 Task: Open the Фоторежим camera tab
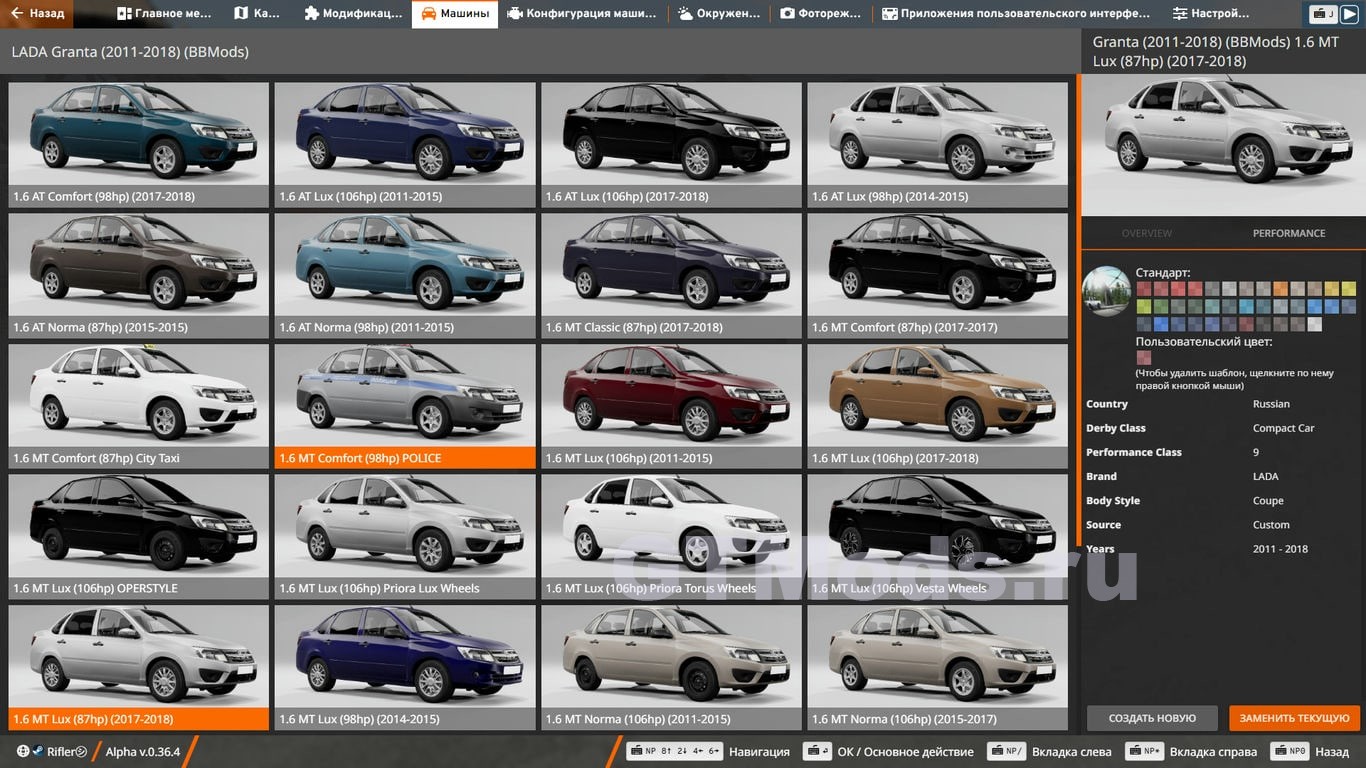(820, 14)
